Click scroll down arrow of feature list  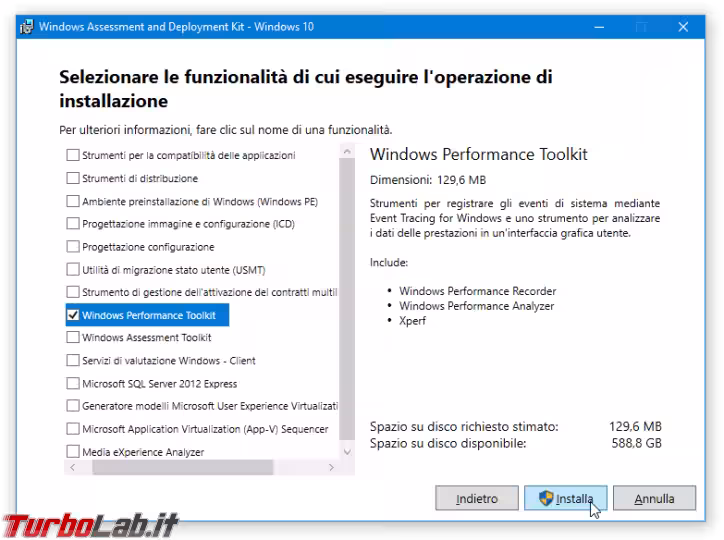pyautogui.click(x=347, y=452)
